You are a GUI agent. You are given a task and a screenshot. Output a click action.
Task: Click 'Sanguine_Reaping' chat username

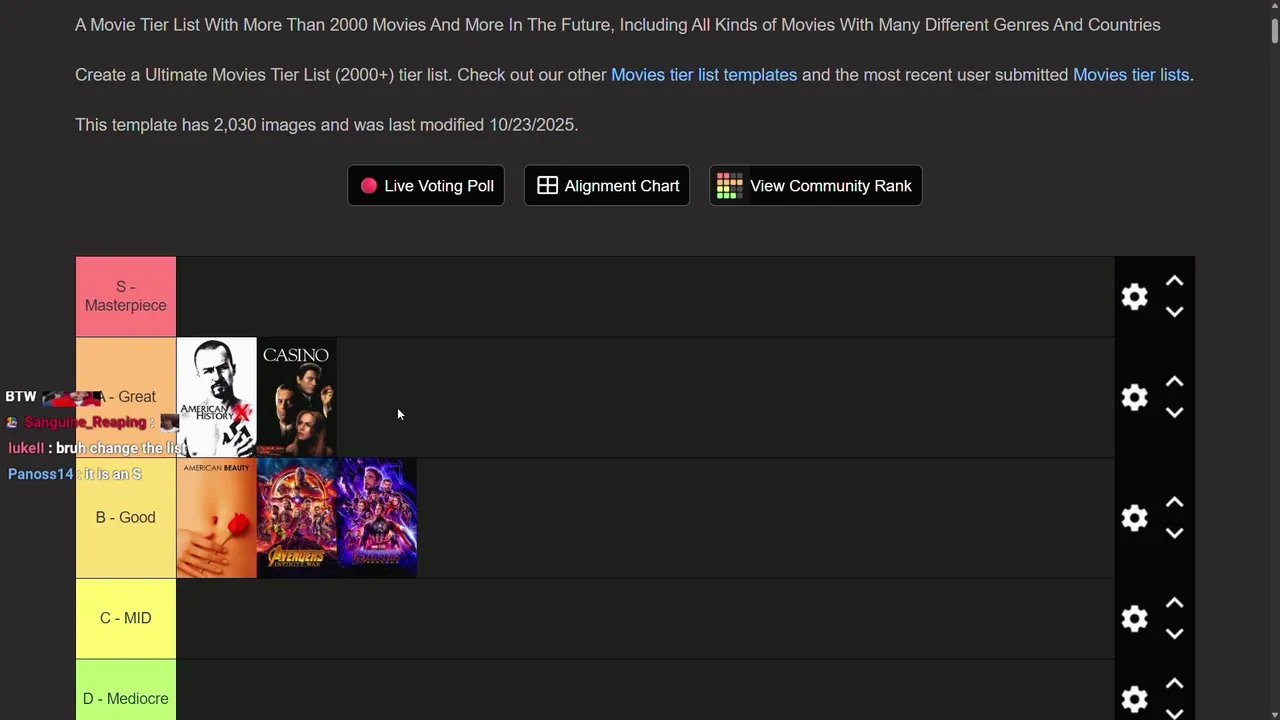tap(85, 422)
